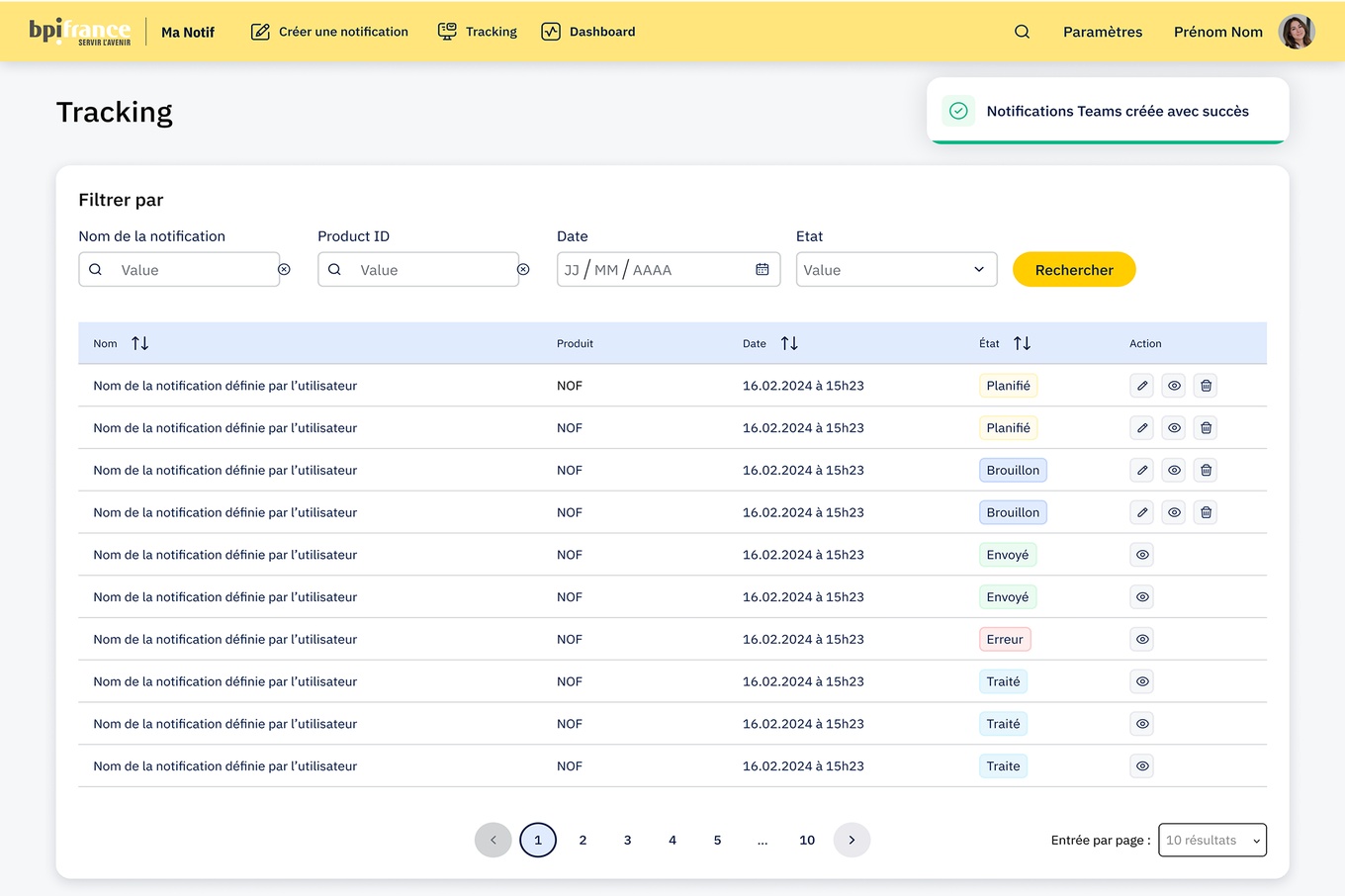This screenshot has height=896, width=1345.
Task: Open the Tracking menu item
Action: tap(478, 32)
